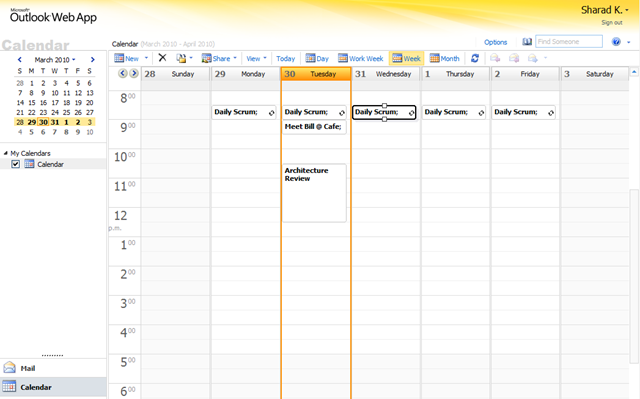Go to previous month in mini calendar
Image resolution: width=640 pixels, height=399 pixels.
pos(20,60)
